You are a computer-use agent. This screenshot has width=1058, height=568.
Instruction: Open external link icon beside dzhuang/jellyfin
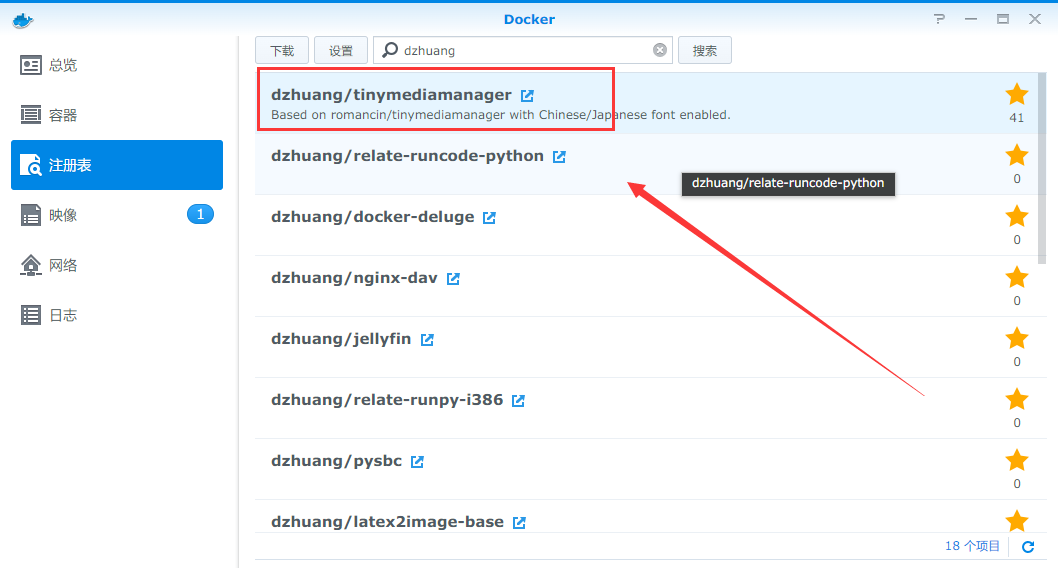coord(427,340)
